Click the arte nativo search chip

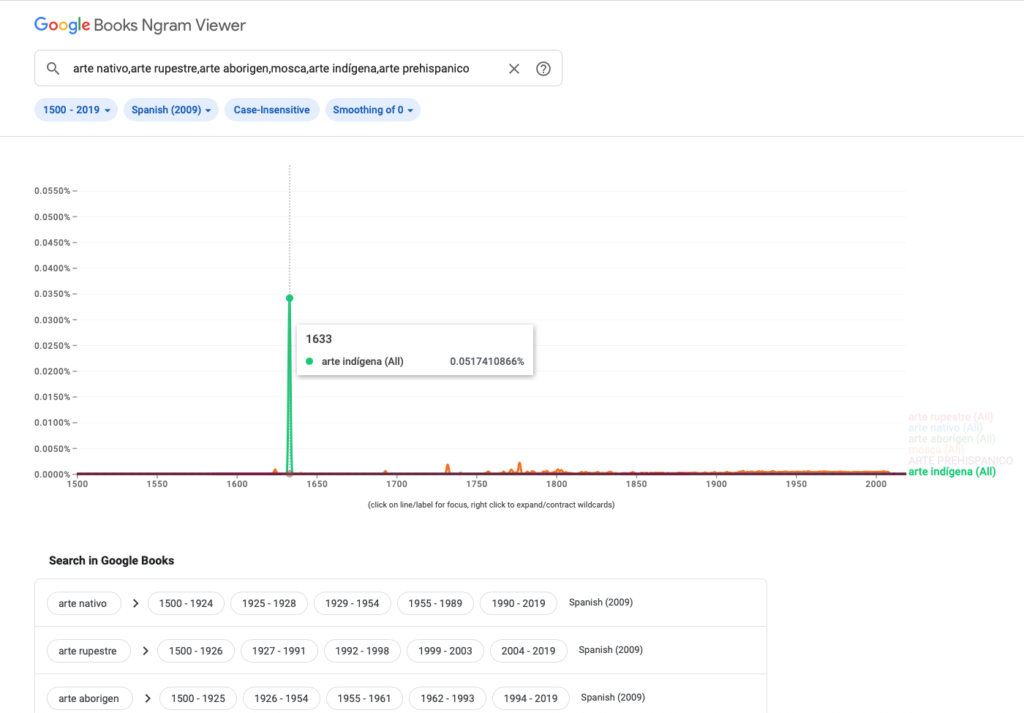click(x=83, y=603)
